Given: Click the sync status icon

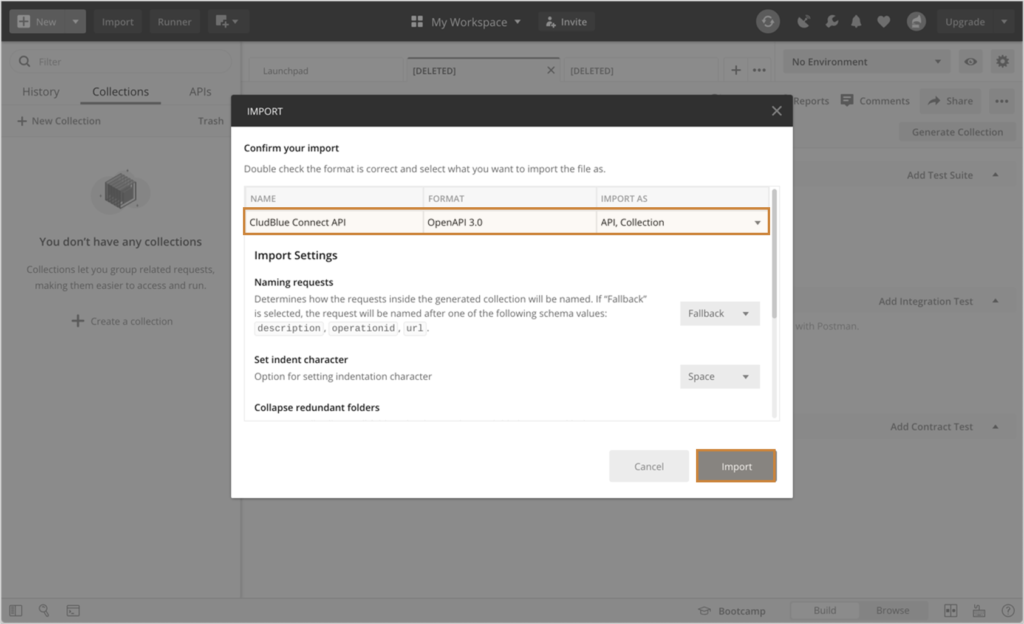Looking at the screenshot, I should [x=768, y=22].
